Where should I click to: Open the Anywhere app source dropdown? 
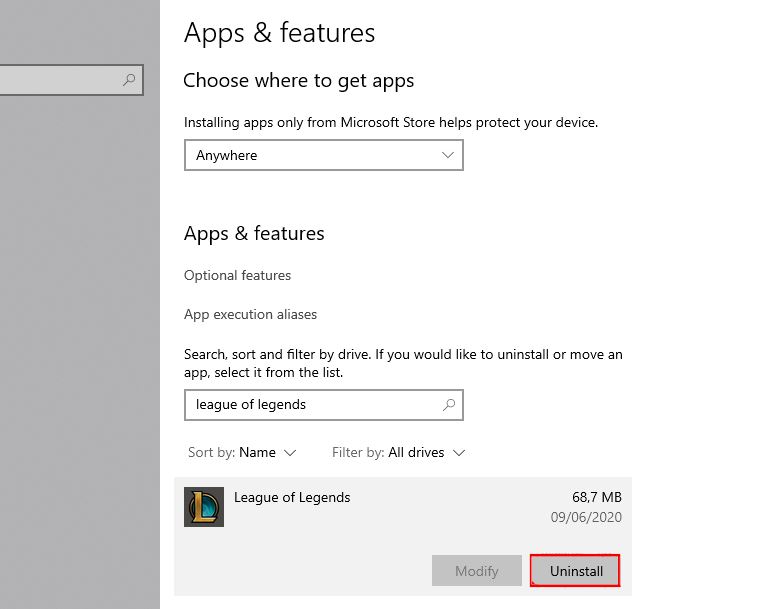click(x=323, y=156)
